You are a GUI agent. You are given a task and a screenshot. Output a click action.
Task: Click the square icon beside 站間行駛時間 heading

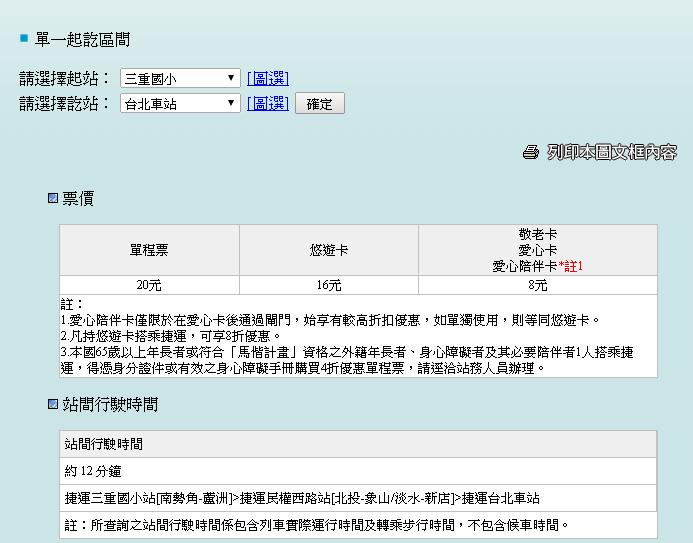click(x=53, y=404)
